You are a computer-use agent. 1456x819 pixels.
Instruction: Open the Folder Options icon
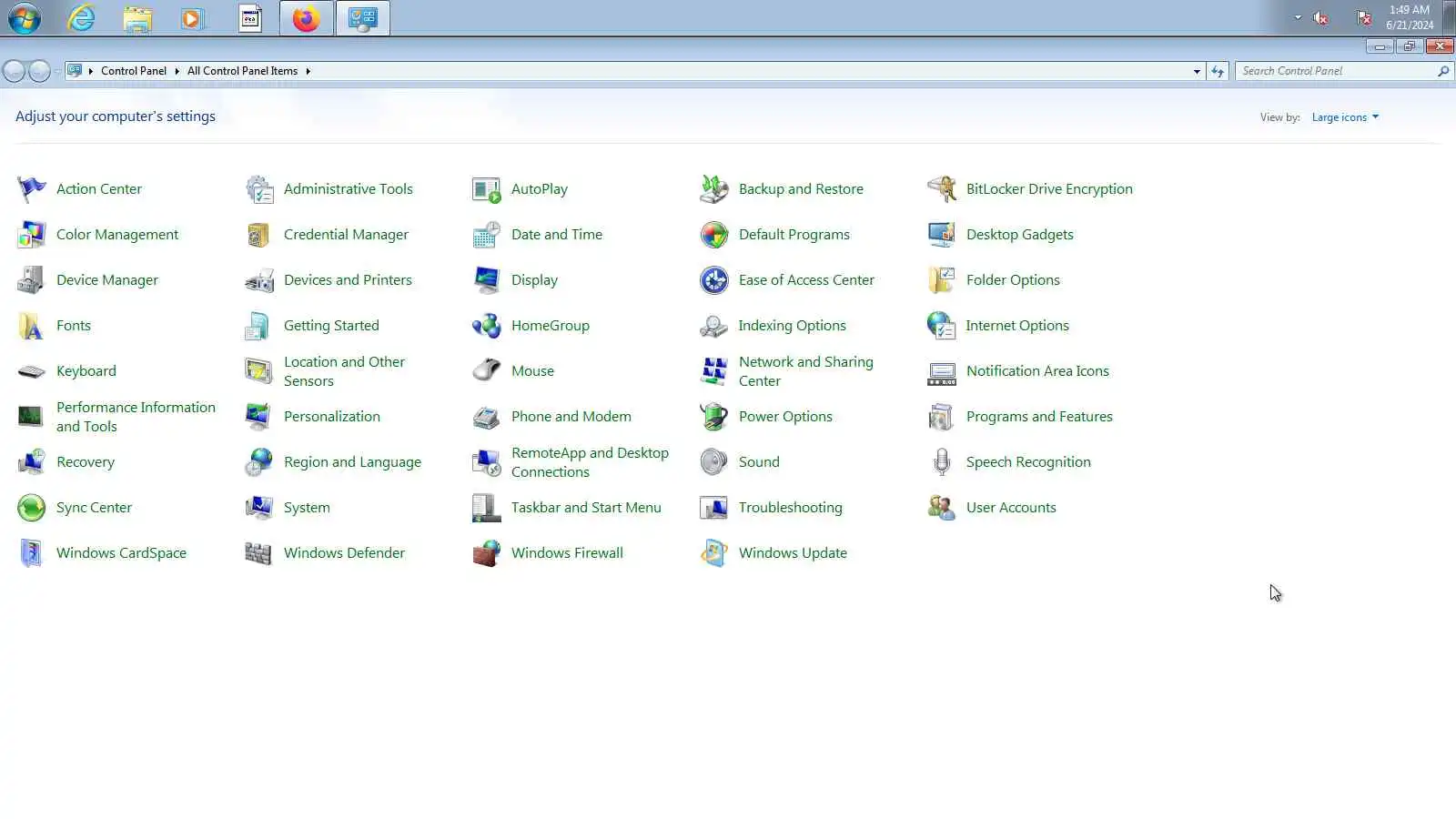click(x=942, y=280)
